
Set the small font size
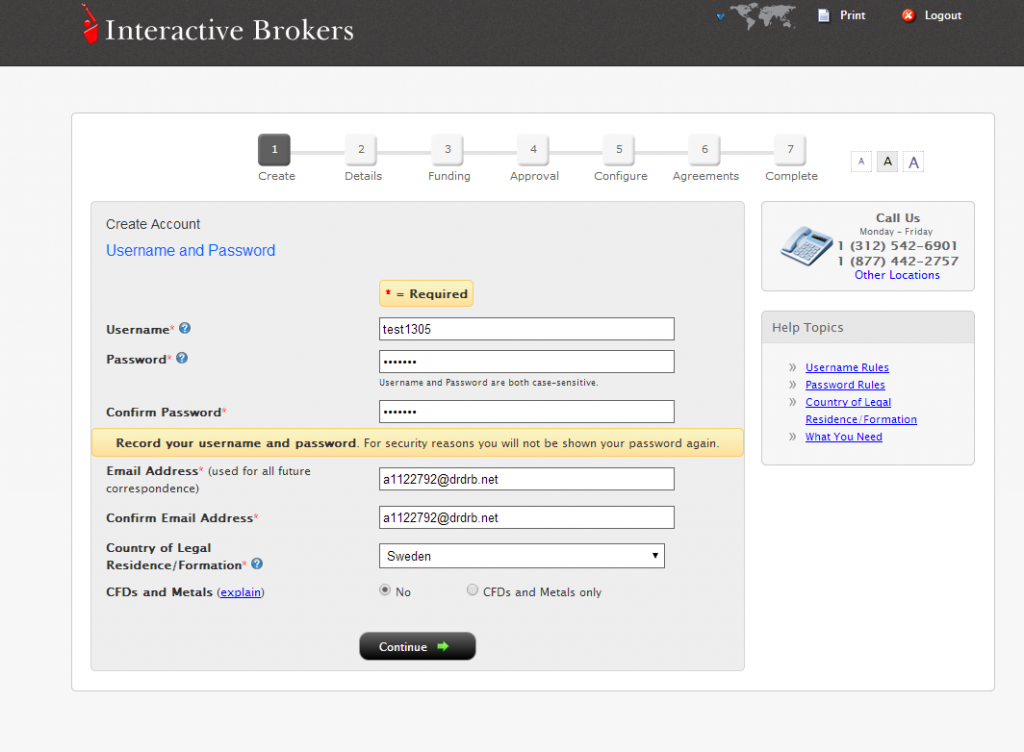tap(861, 161)
